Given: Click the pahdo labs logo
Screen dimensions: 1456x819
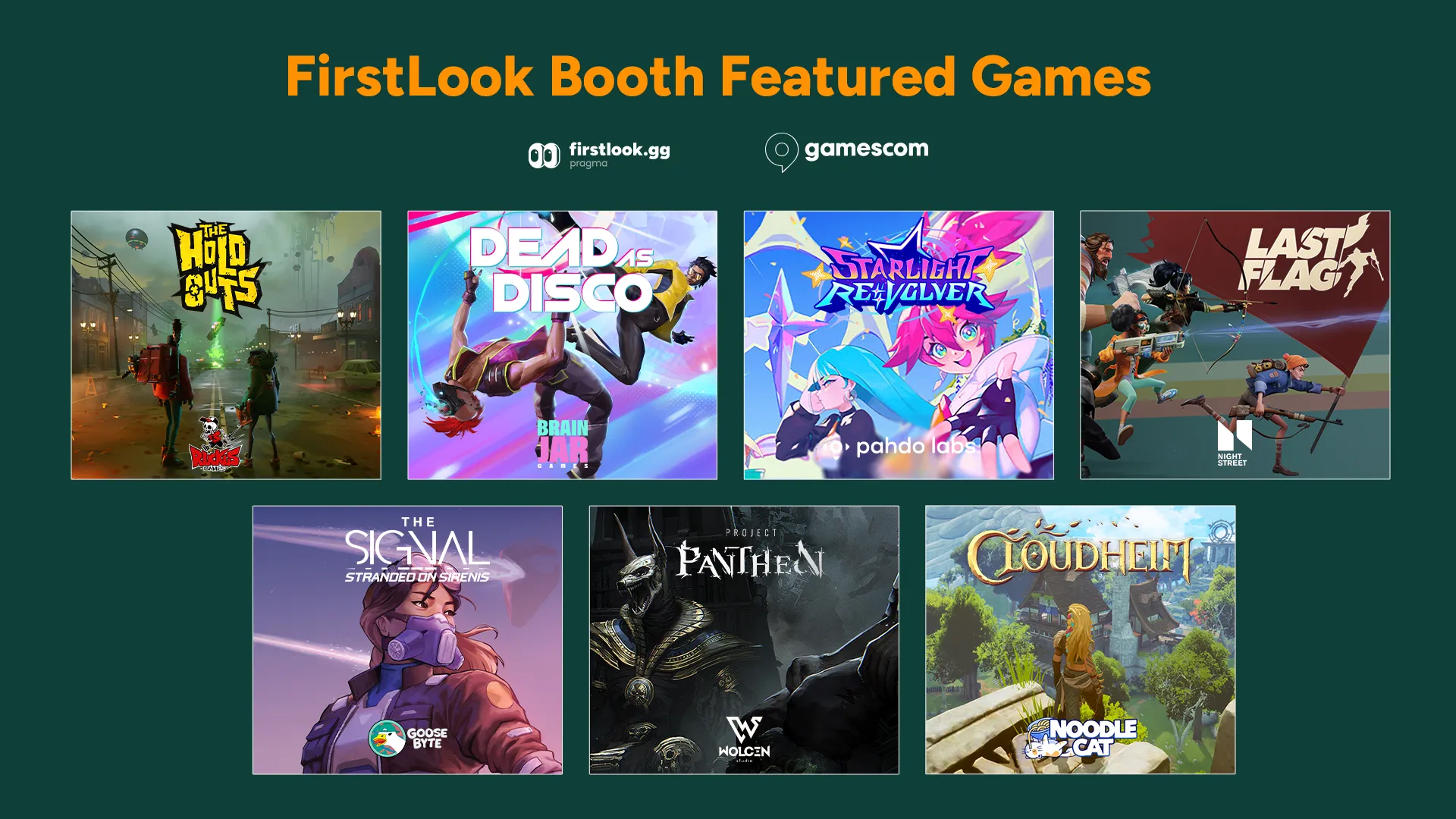Looking at the screenshot, I should (902, 447).
